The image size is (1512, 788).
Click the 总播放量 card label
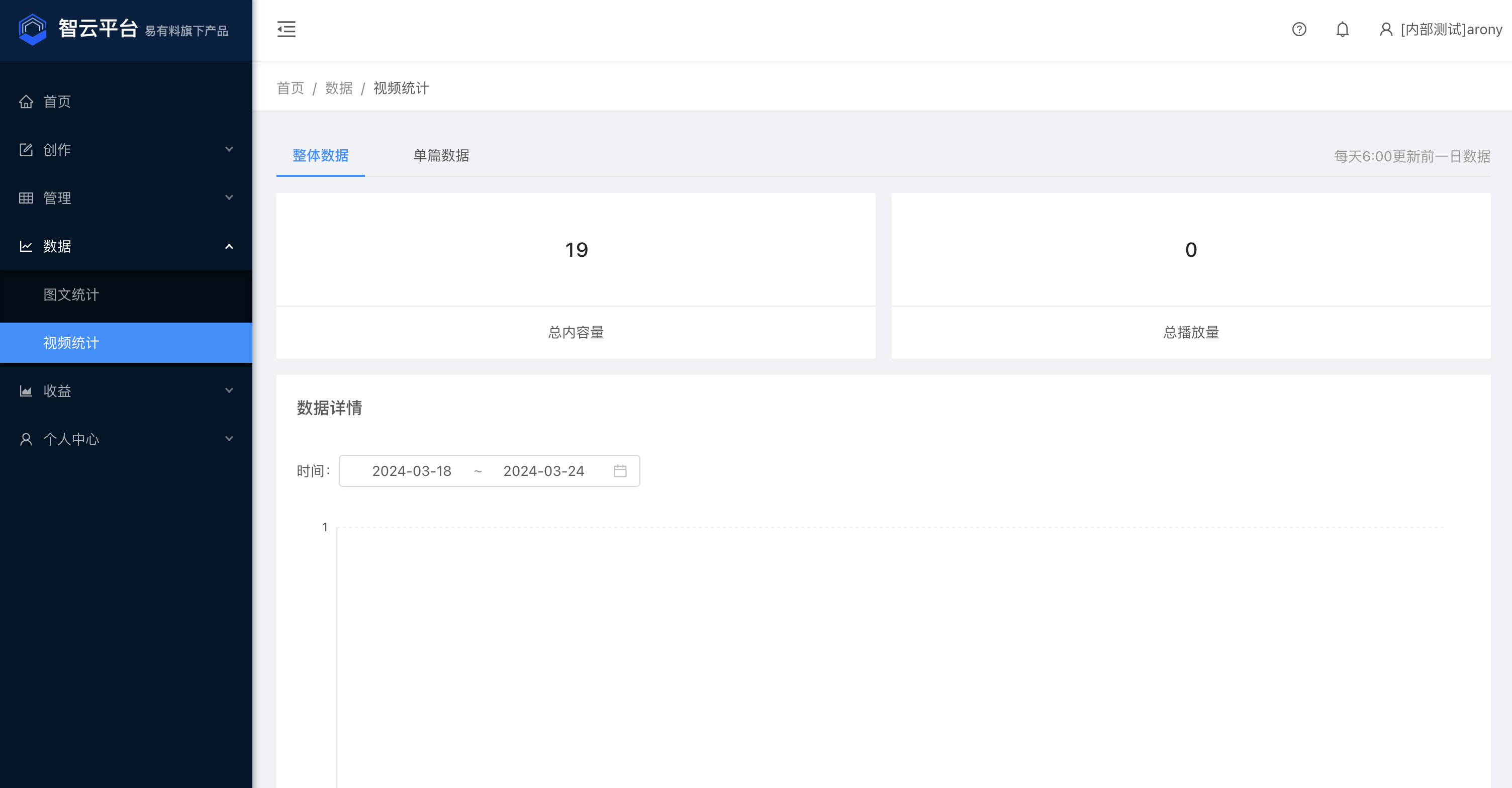pos(1191,333)
